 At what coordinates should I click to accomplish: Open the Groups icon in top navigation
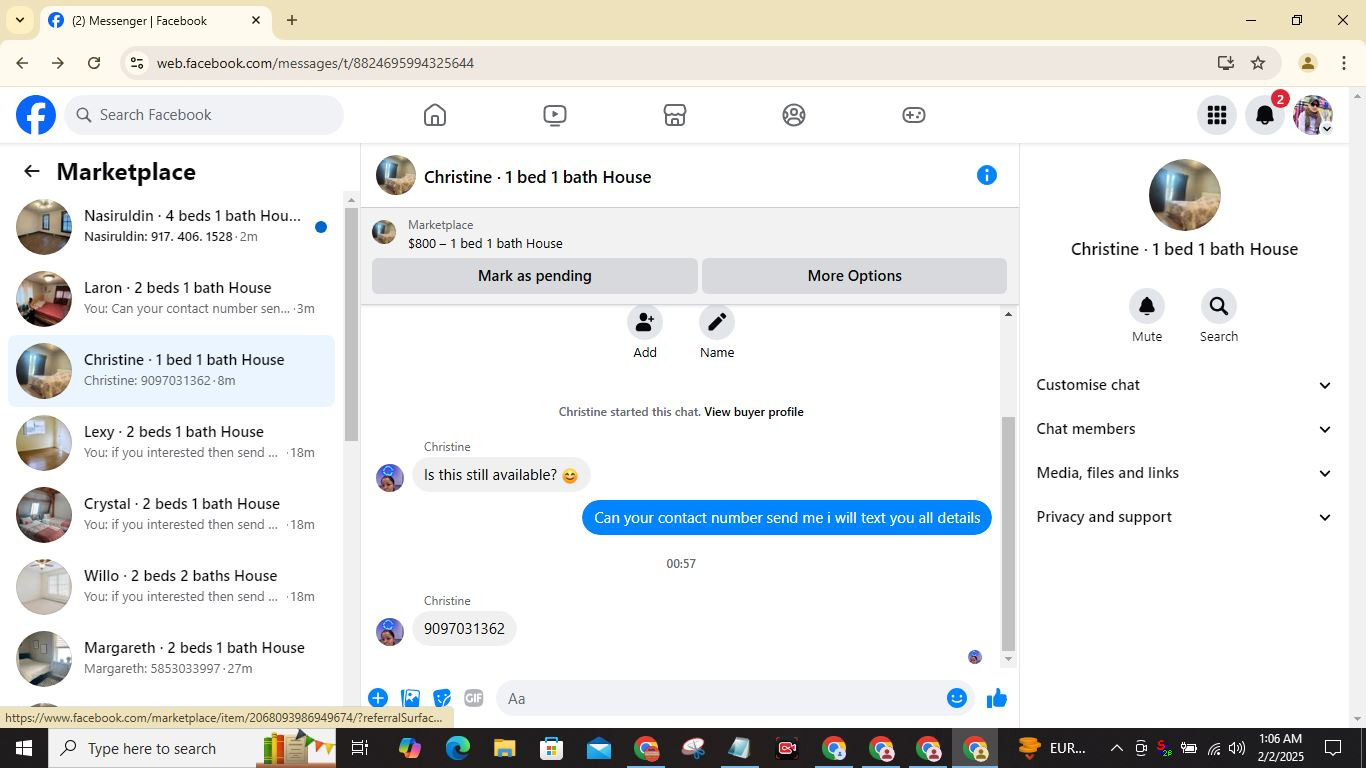pos(794,115)
